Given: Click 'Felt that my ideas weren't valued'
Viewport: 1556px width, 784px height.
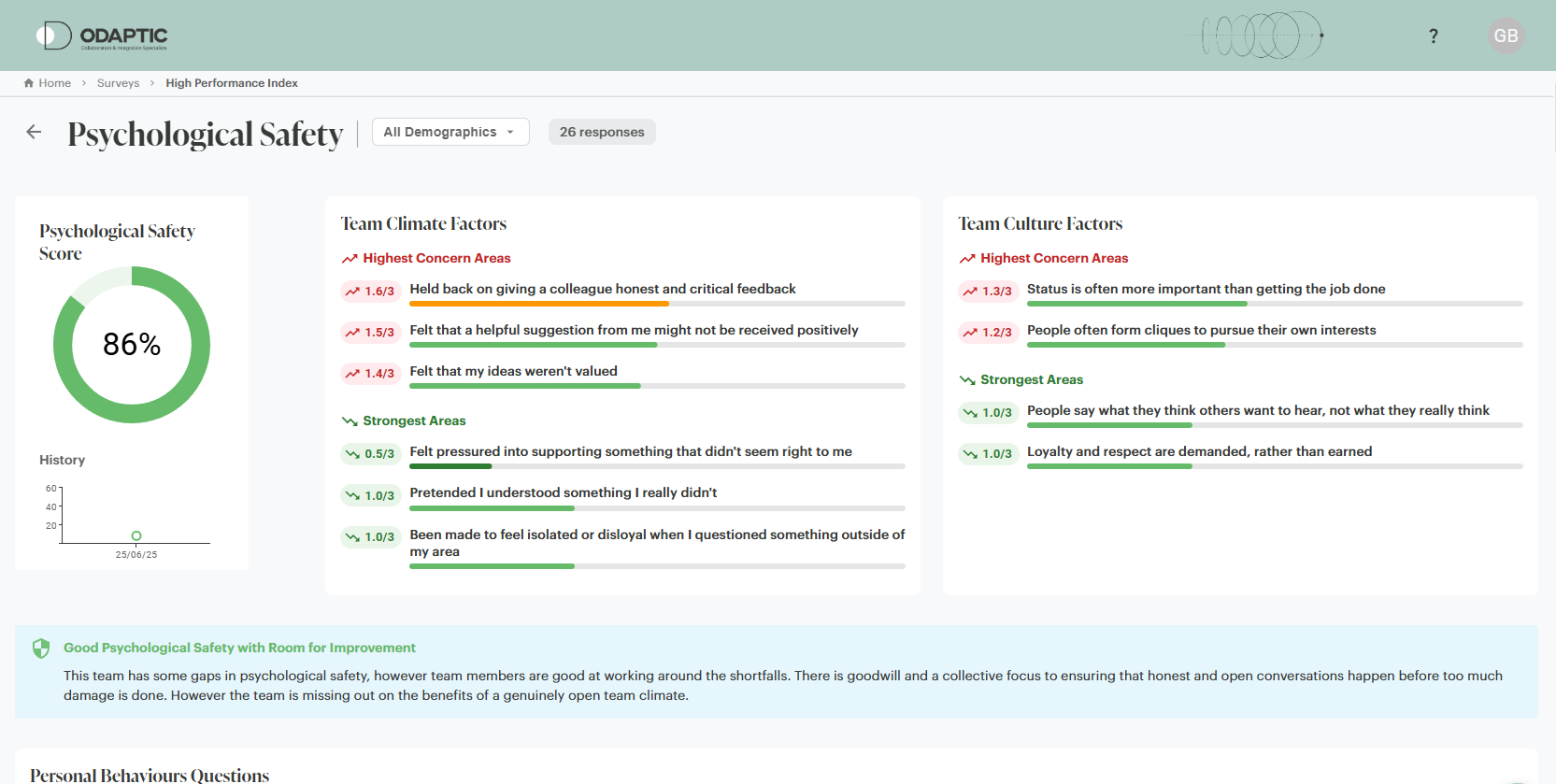Looking at the screenshot, I should 513,371.
